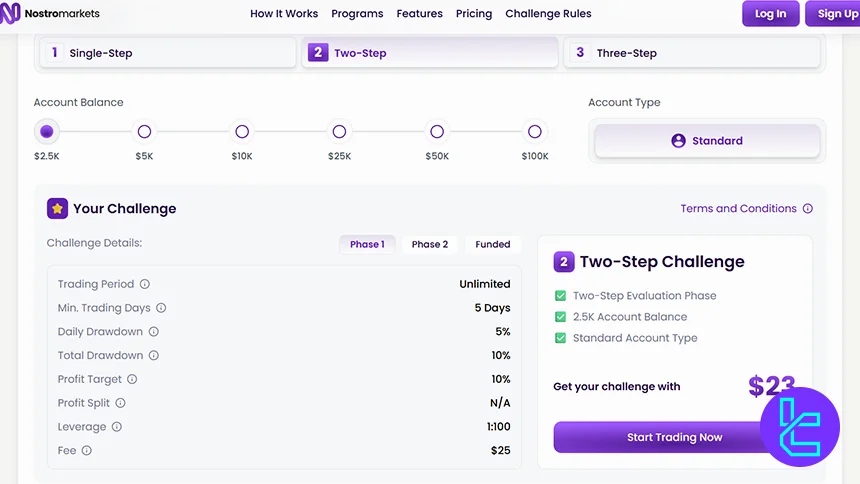Click the info icon beside Daily Drawdown
Screen dimensions: 860x484
(x=154, y=332)
